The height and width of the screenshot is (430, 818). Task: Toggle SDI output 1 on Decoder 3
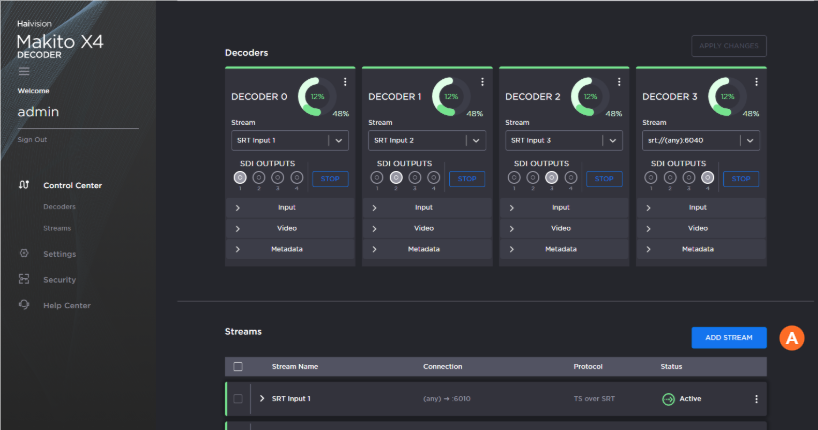[651, 178]
